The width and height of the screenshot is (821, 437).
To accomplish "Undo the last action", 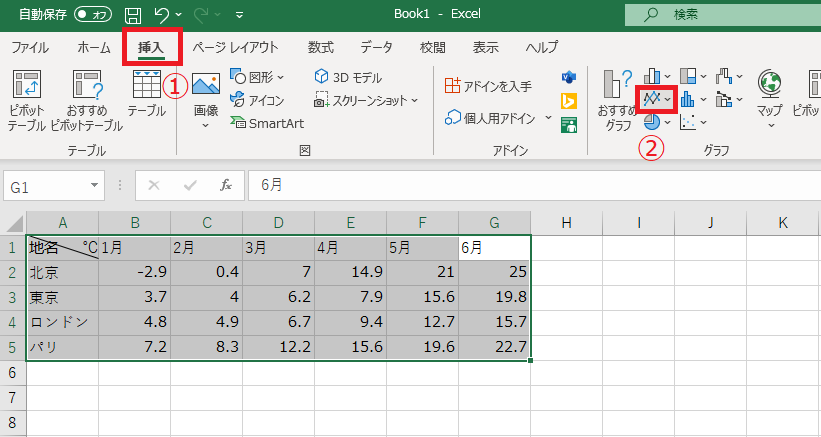I will [162, 15].
